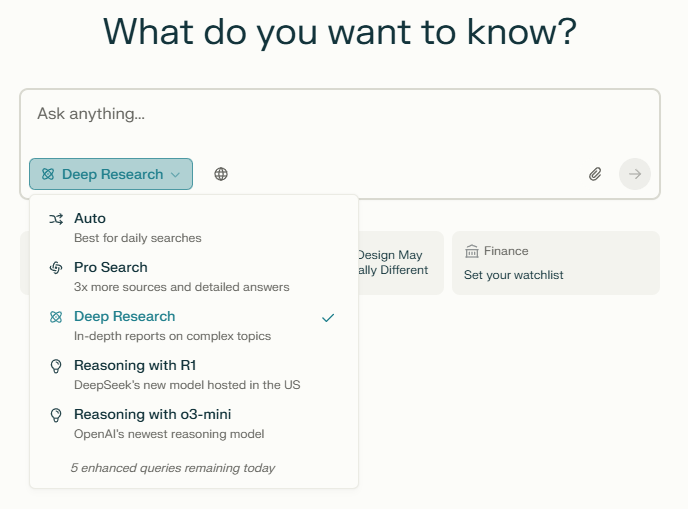The image size is (688, 509).
Task: Open the Finance watchlist card
Action: click(x=555, y=262)
